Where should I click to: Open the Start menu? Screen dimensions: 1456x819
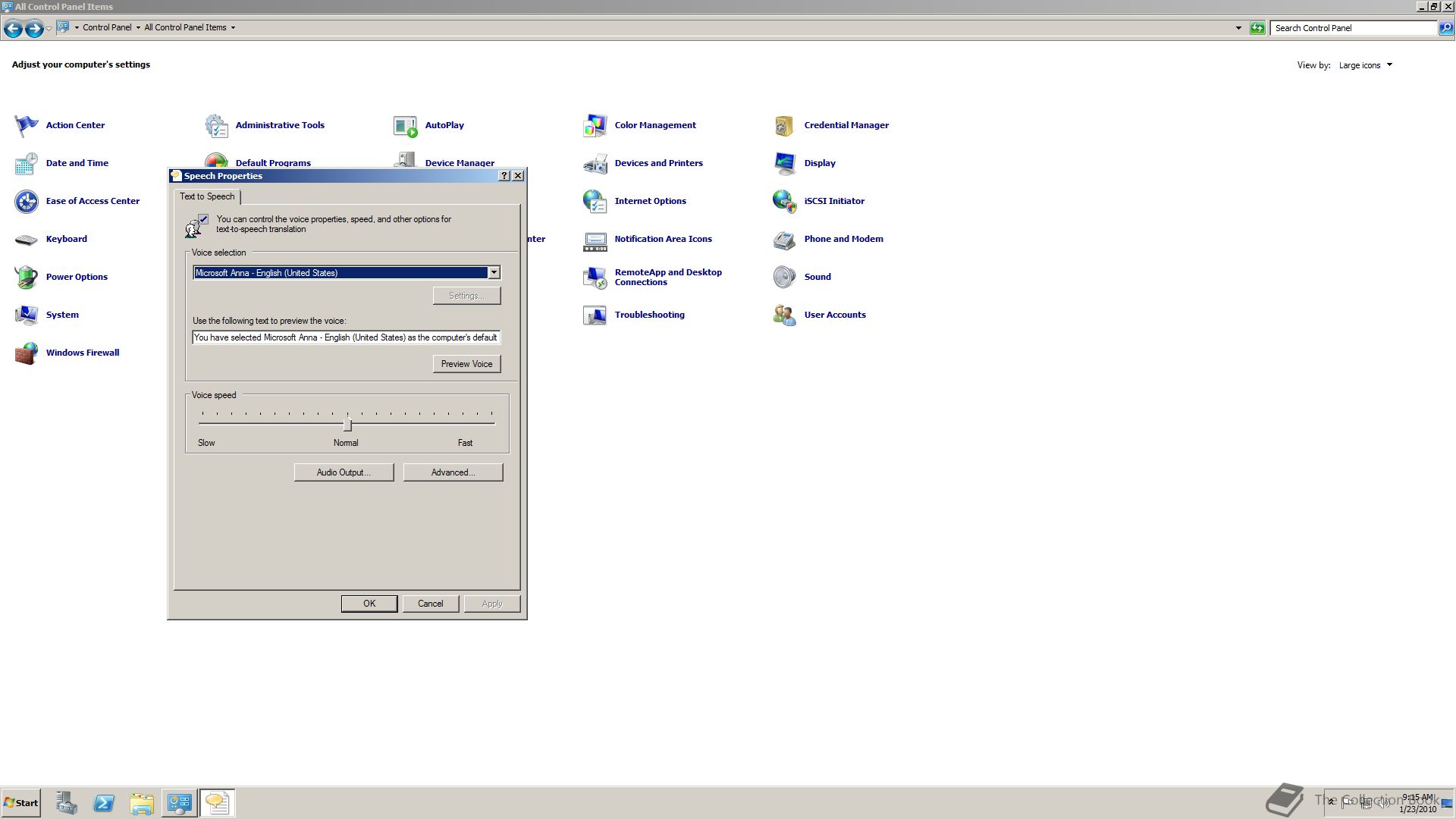[x=20, y=803]
